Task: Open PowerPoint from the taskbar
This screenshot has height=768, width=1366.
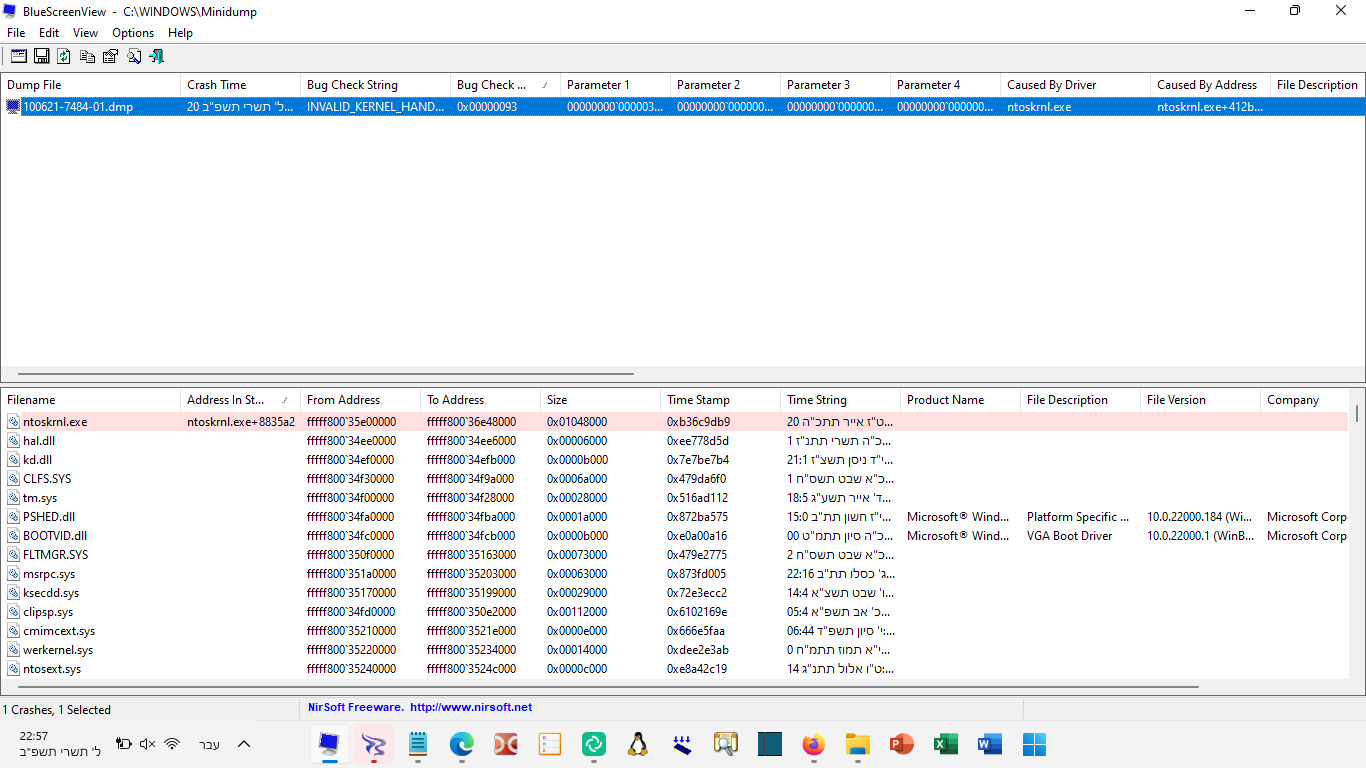Action: click(x=901, y=744)
